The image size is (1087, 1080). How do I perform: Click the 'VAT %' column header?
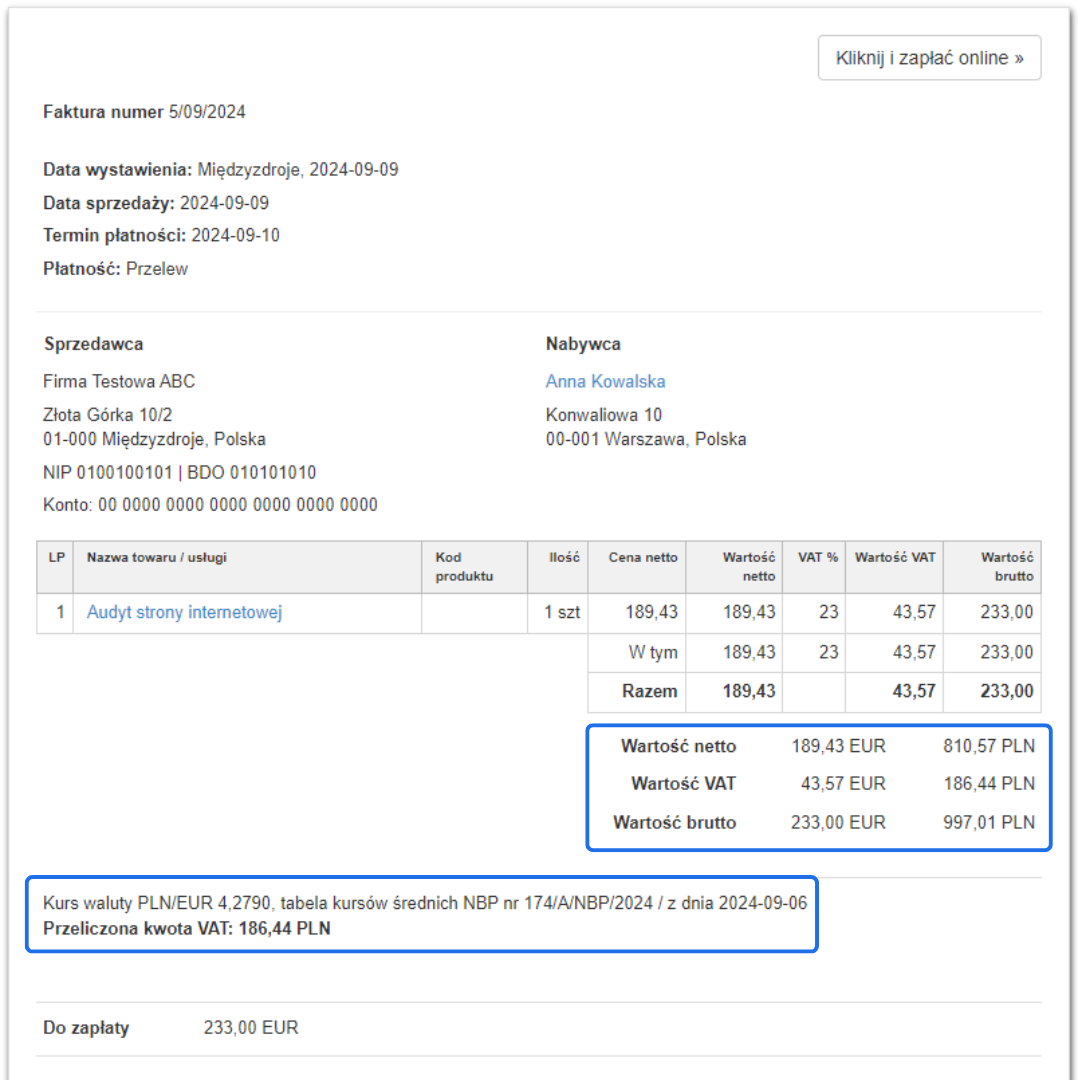(x=817, y=557)
